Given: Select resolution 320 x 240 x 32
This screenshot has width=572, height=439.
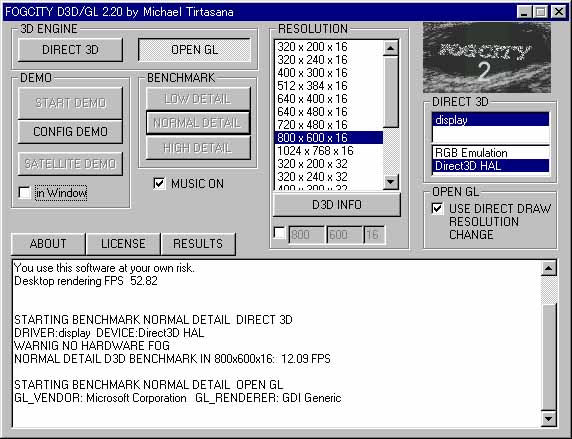Looking at the screenshot, I should [x=329, y=177].
